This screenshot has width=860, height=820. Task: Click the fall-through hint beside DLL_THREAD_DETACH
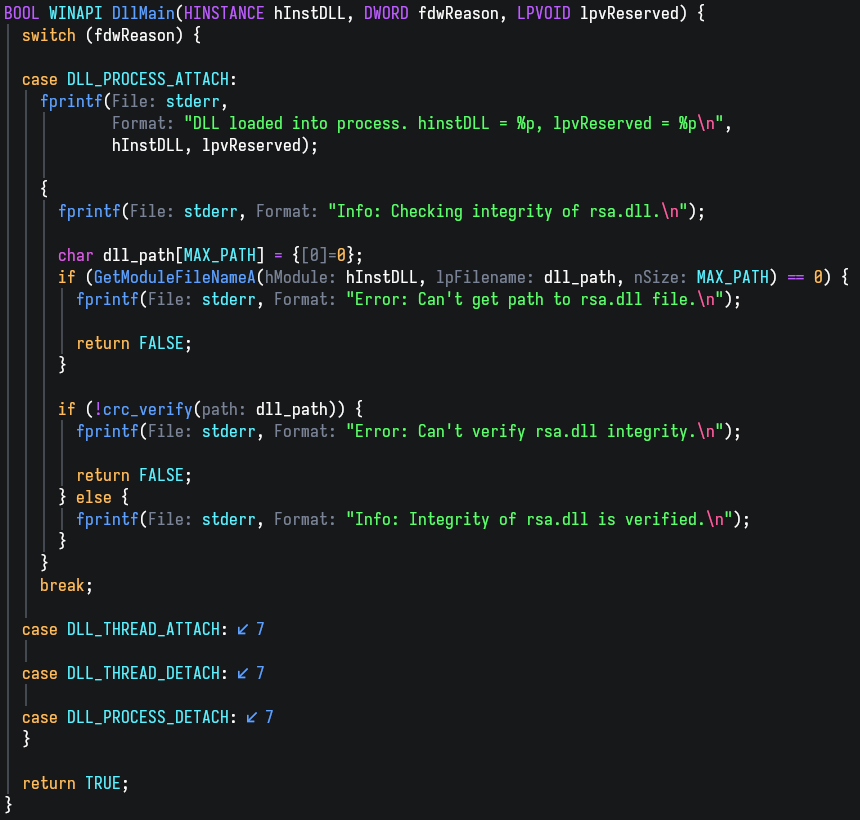(x=251, y=673)
